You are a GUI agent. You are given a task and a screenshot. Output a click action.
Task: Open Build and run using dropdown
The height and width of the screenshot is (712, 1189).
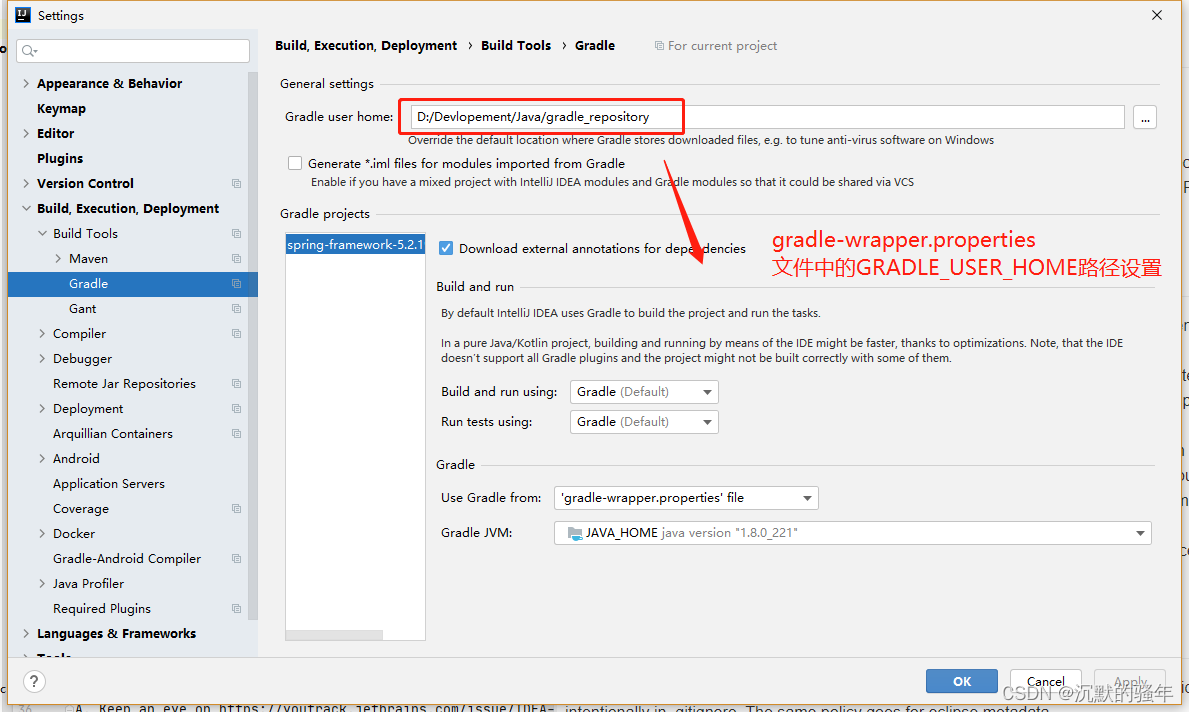[x=644, y=392]
